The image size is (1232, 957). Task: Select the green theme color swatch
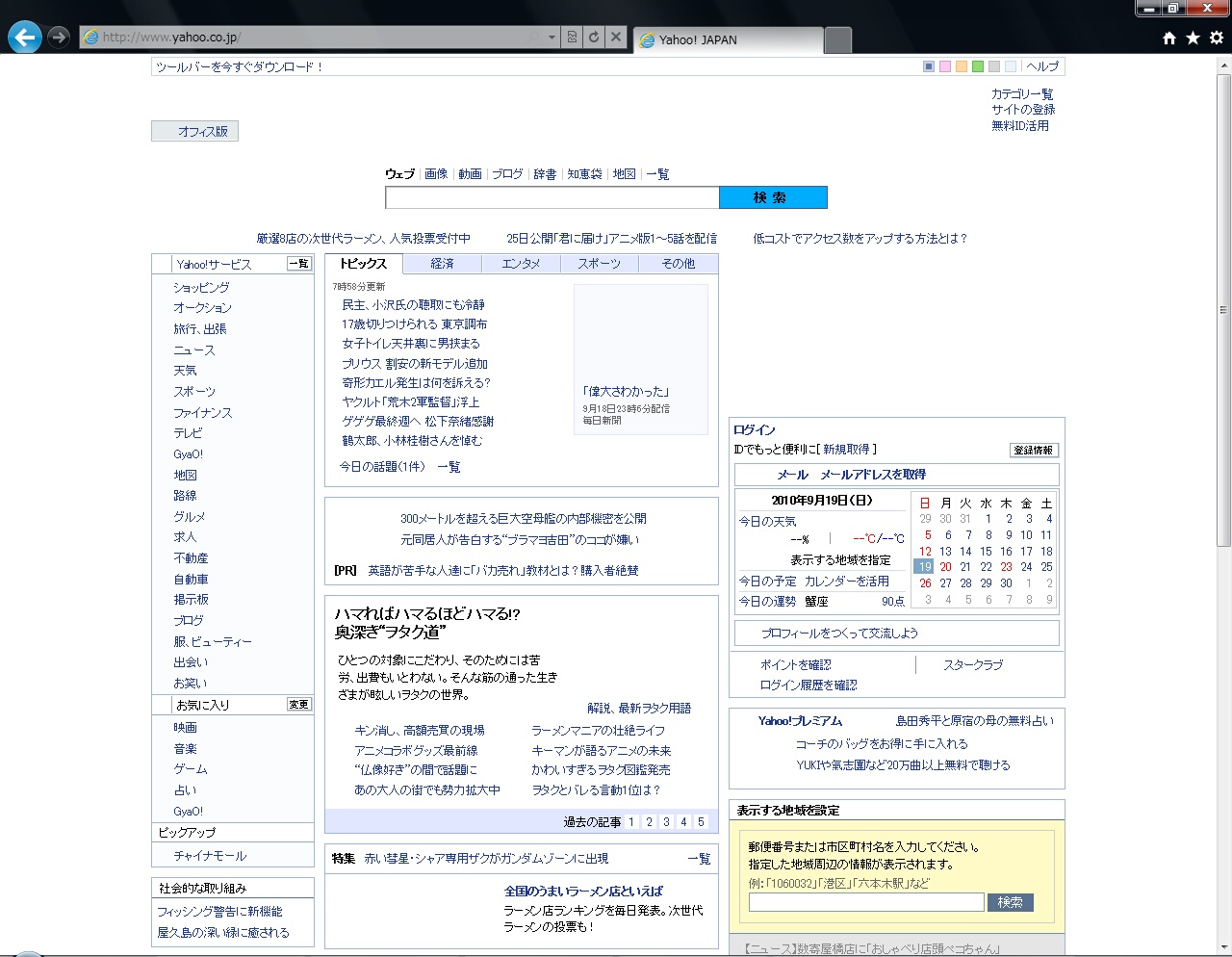click(x=978, y=66)
